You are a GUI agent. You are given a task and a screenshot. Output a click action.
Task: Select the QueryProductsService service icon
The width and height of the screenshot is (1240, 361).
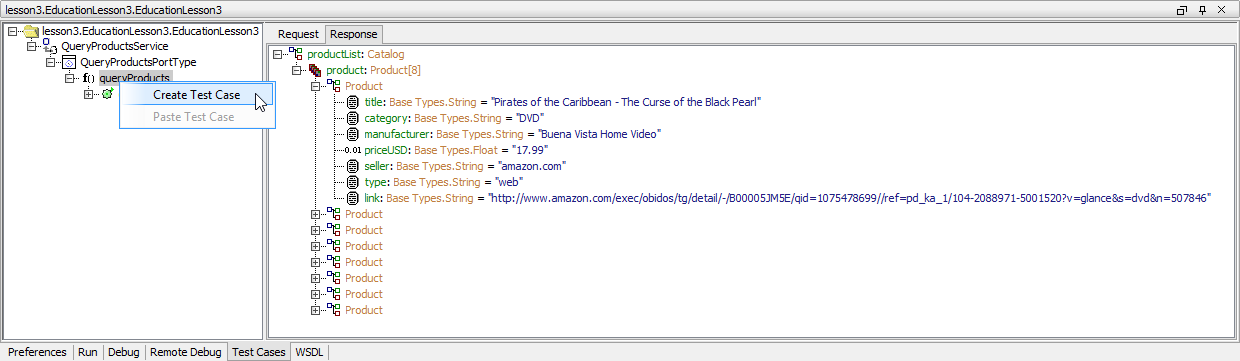pos(49,46)
